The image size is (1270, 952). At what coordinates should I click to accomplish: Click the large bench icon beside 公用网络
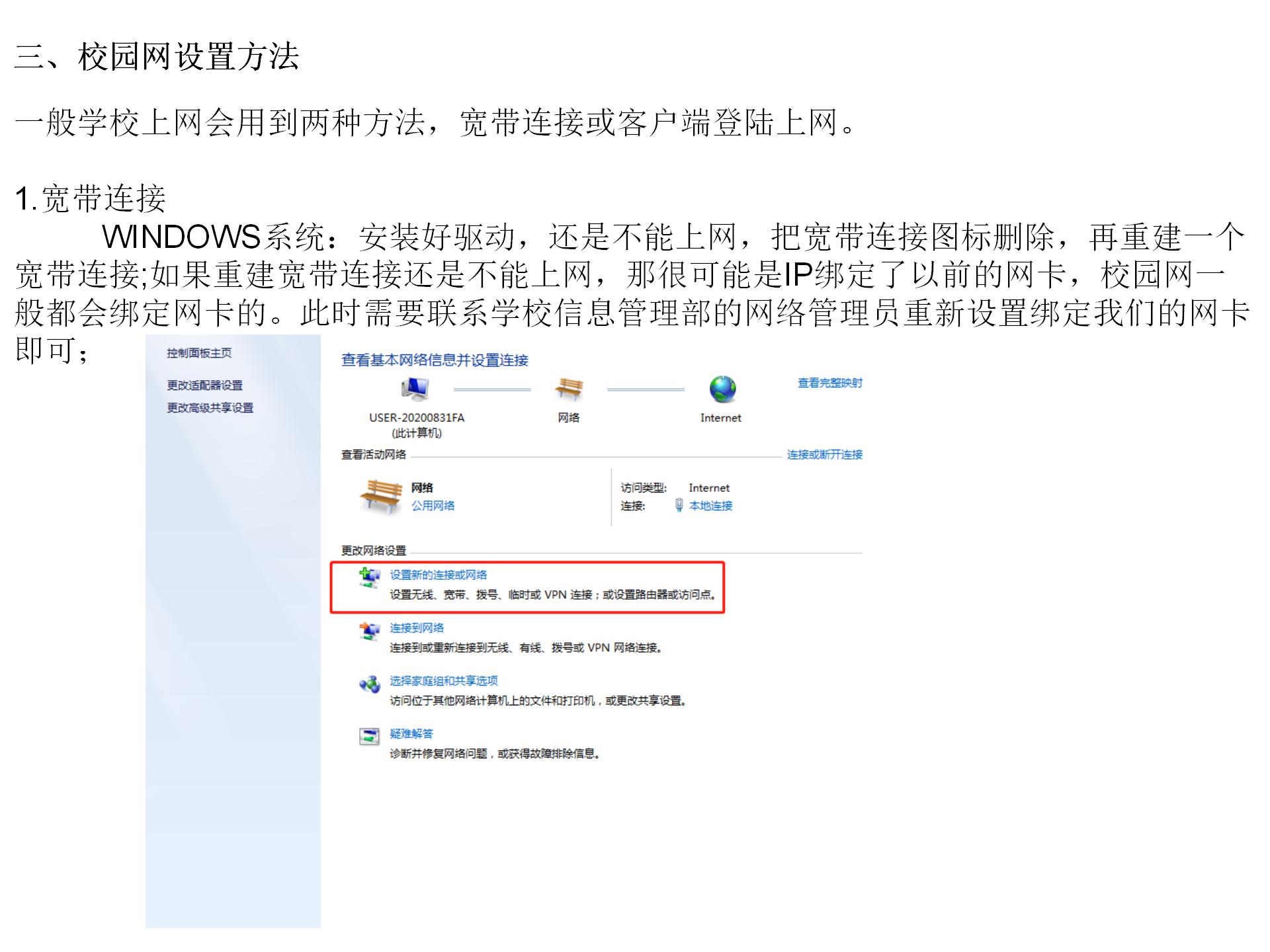380,496
